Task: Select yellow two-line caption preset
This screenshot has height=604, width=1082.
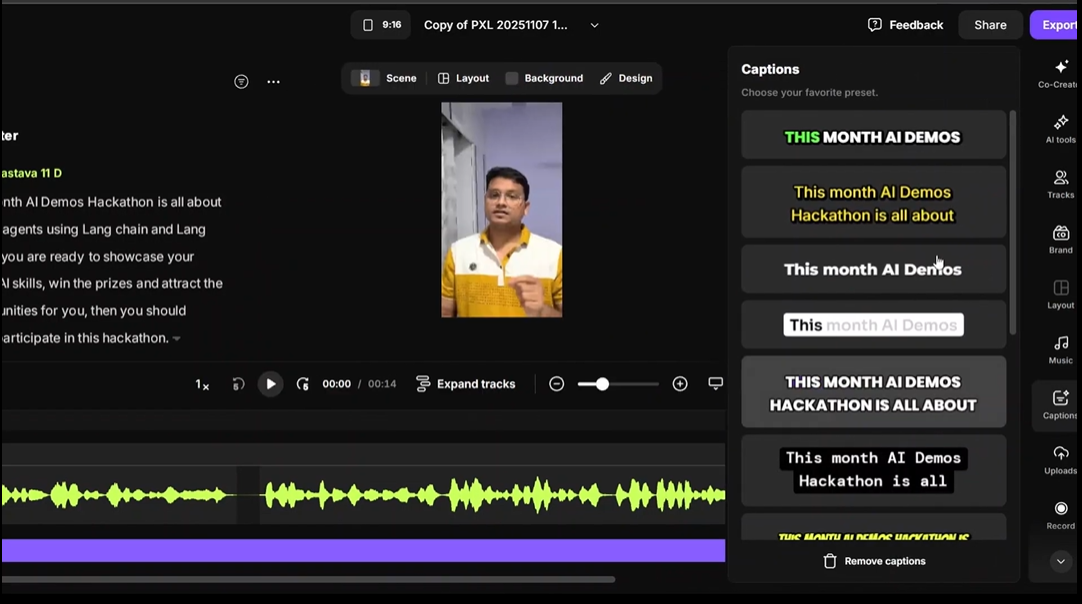Action: tap(873, 203)
